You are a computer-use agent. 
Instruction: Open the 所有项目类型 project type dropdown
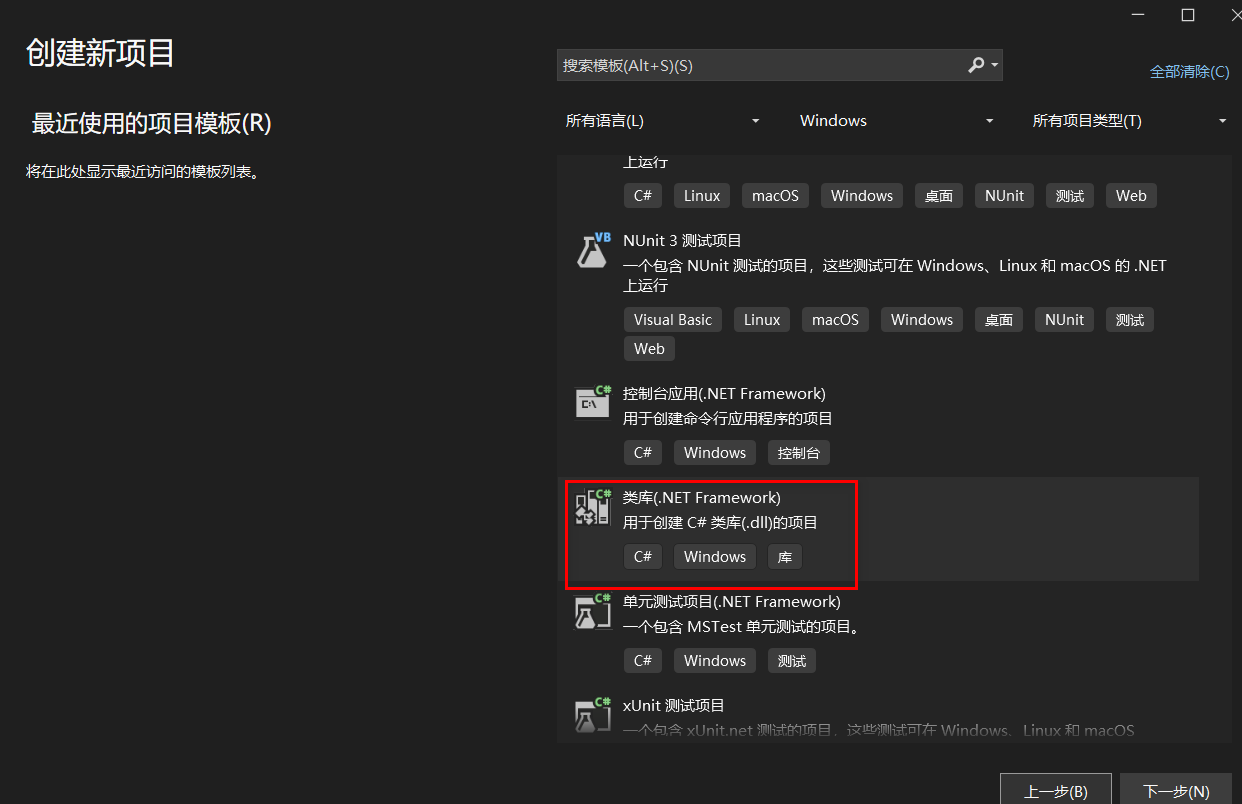coord(1129,121)
